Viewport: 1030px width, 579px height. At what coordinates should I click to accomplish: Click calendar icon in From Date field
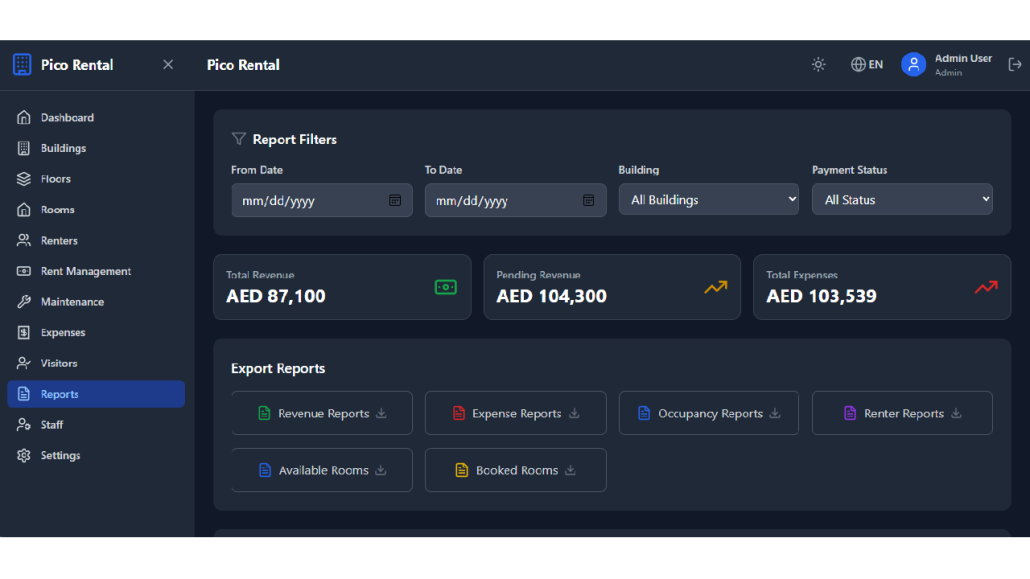click(x=395, y=200)
